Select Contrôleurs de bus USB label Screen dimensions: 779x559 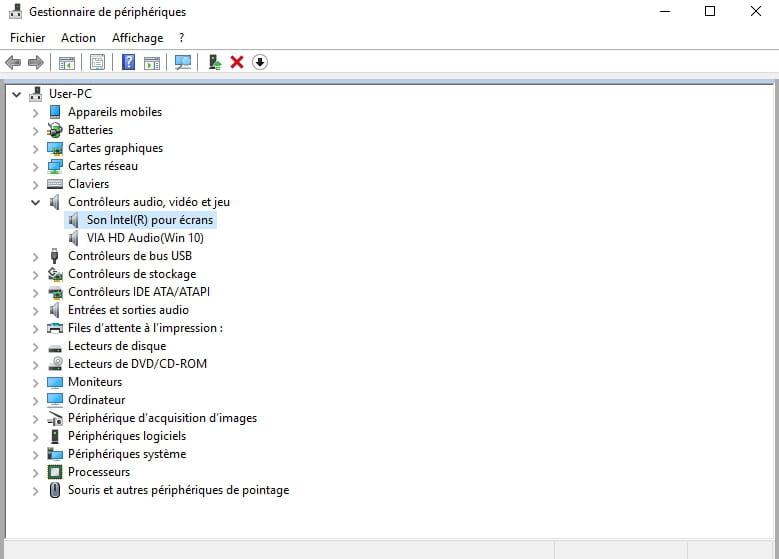[x=130, y=256]
